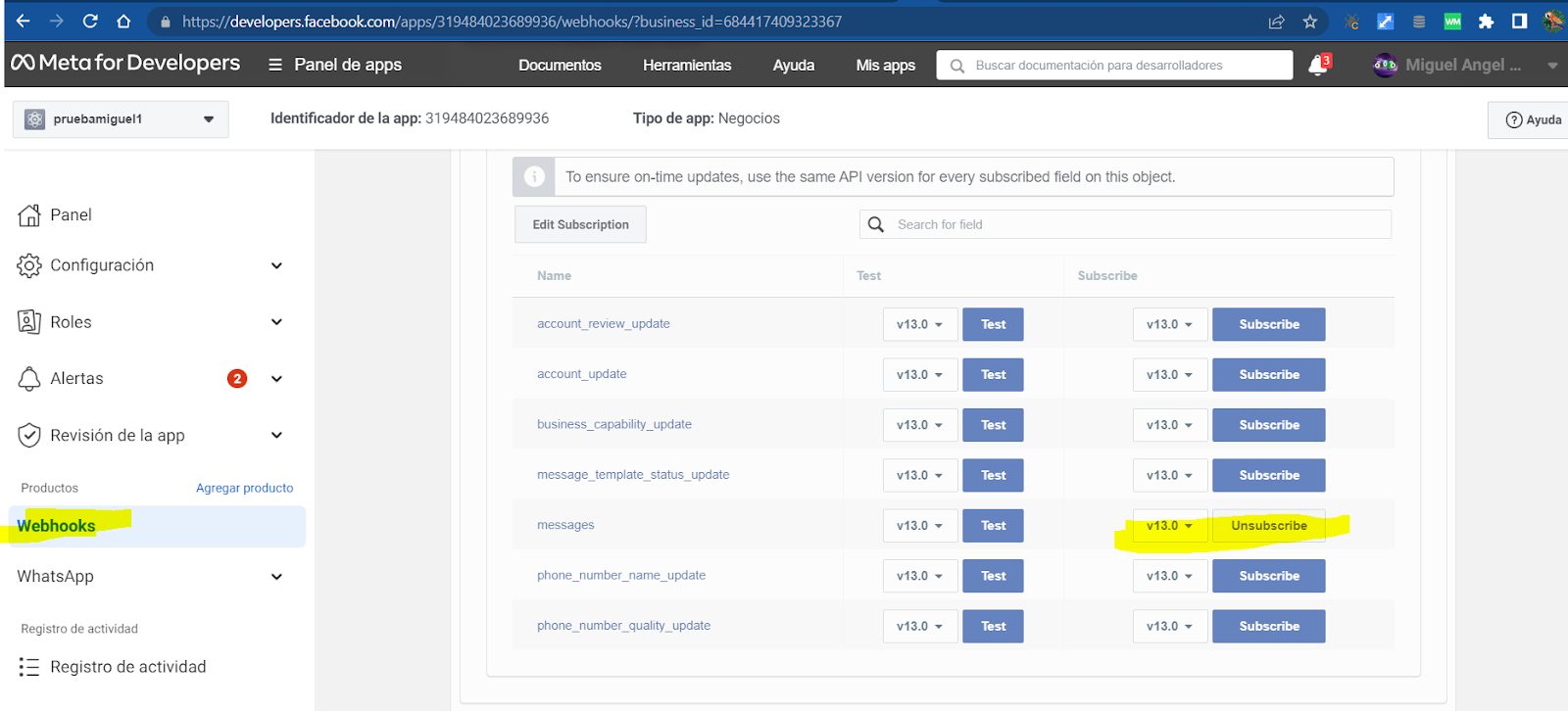Reload the page with the refresh icon
This screenshot has height=711, width=1568.
tap(90, 21)
